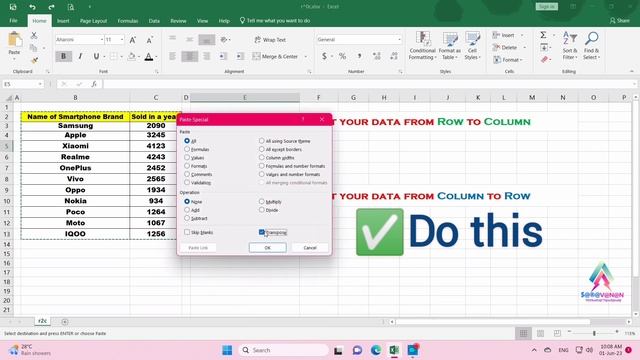This screenshot has height=360, width=640.
Task: Expand the Paste button dropdown arrow
Action: pos(14,60)
